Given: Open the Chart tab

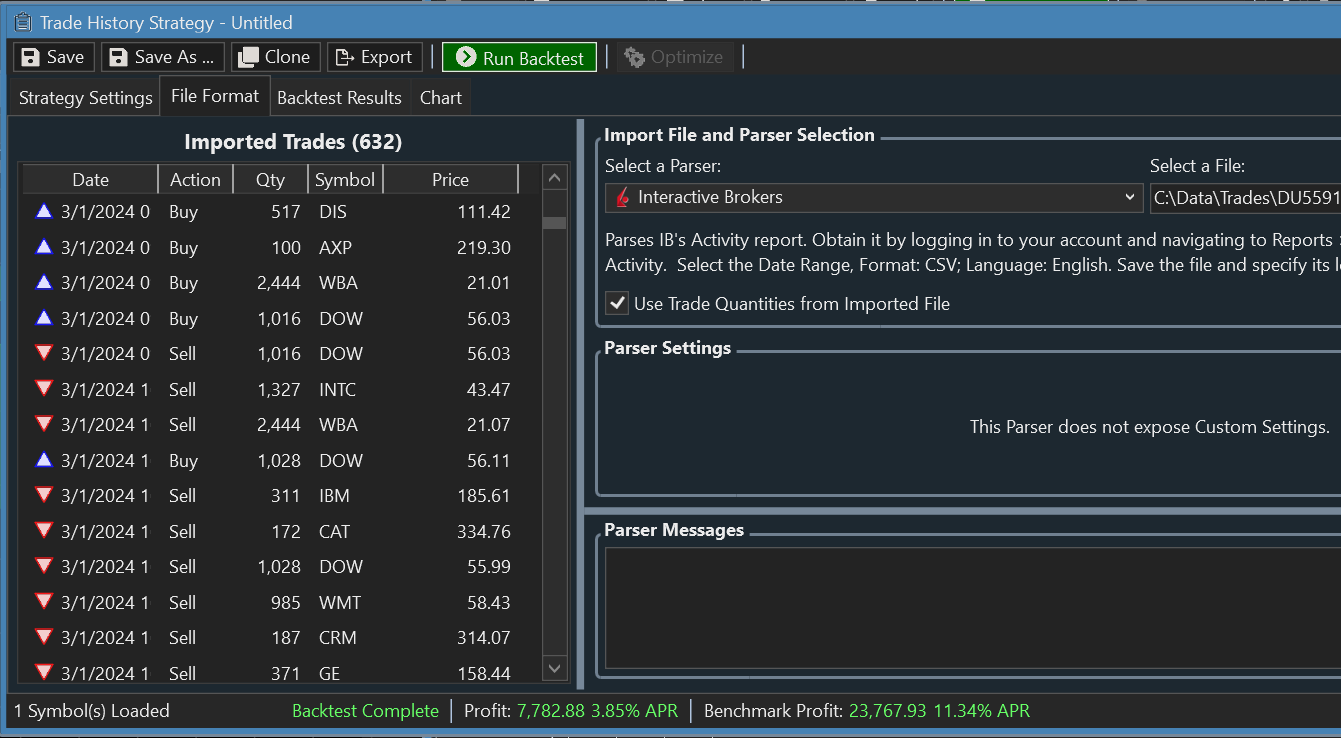Looking at the screenshot, I should pyautogui.click(x=441, y=98).
